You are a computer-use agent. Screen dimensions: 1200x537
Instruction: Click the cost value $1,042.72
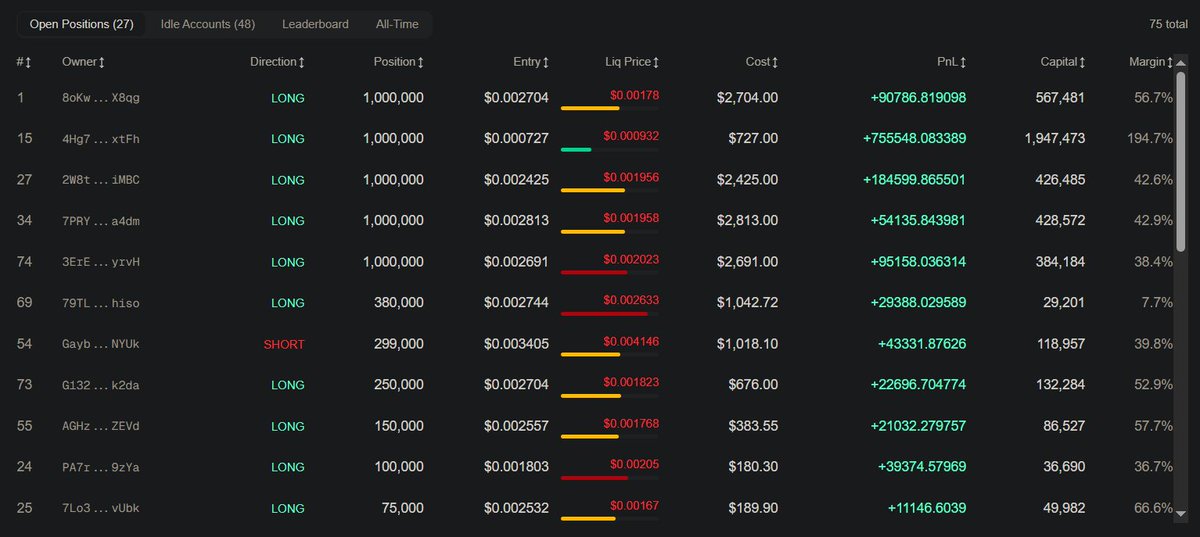tap(748, 303)
